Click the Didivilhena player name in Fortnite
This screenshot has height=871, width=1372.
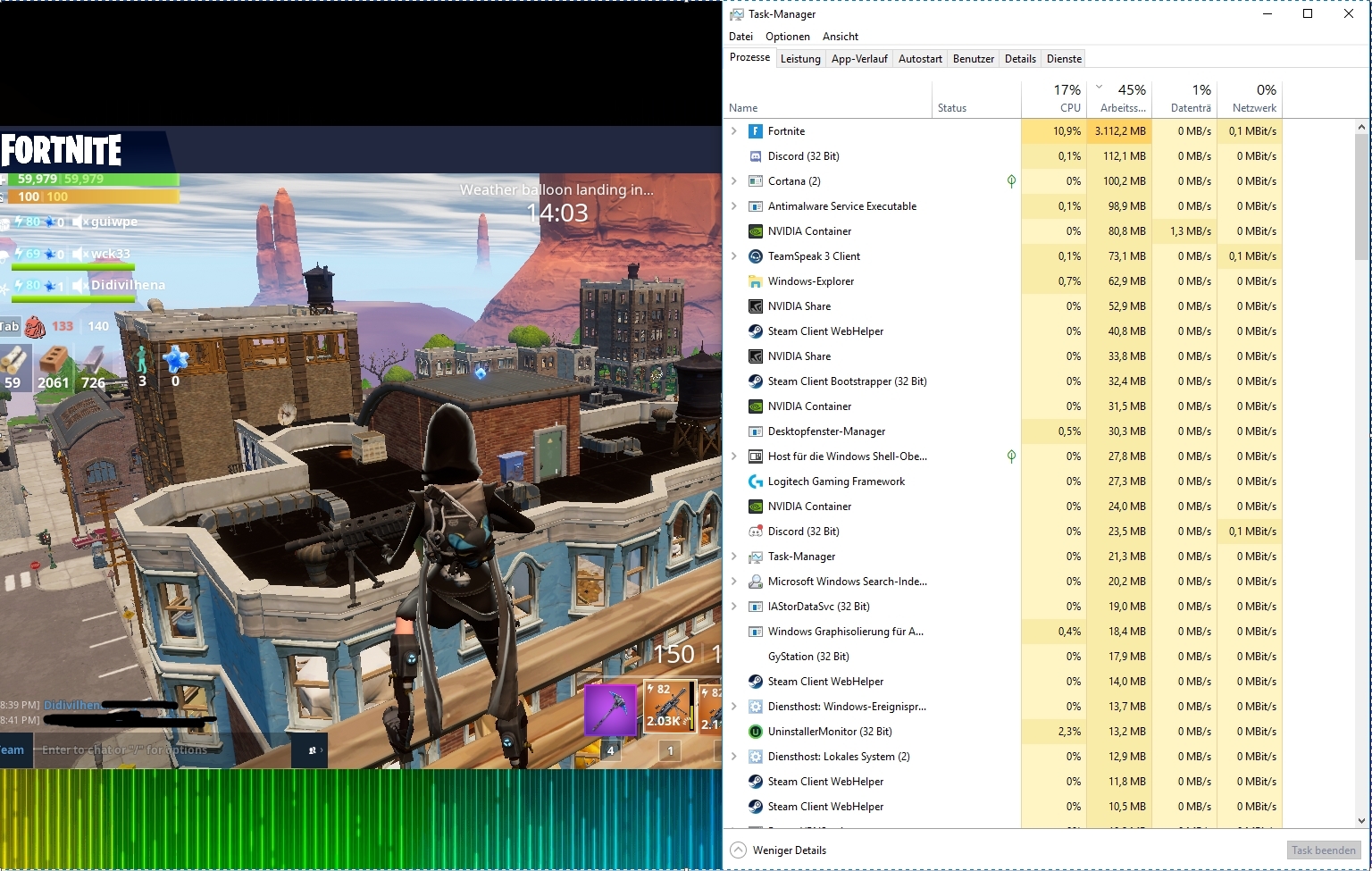tap(128, 285)
